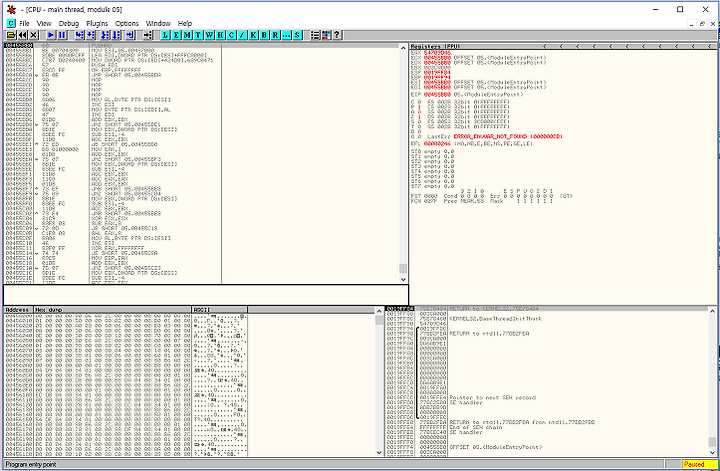The width and height of the screenshot is (720, 471).
Task: Open the Plugins menu
Action: [x=97, y=23]
